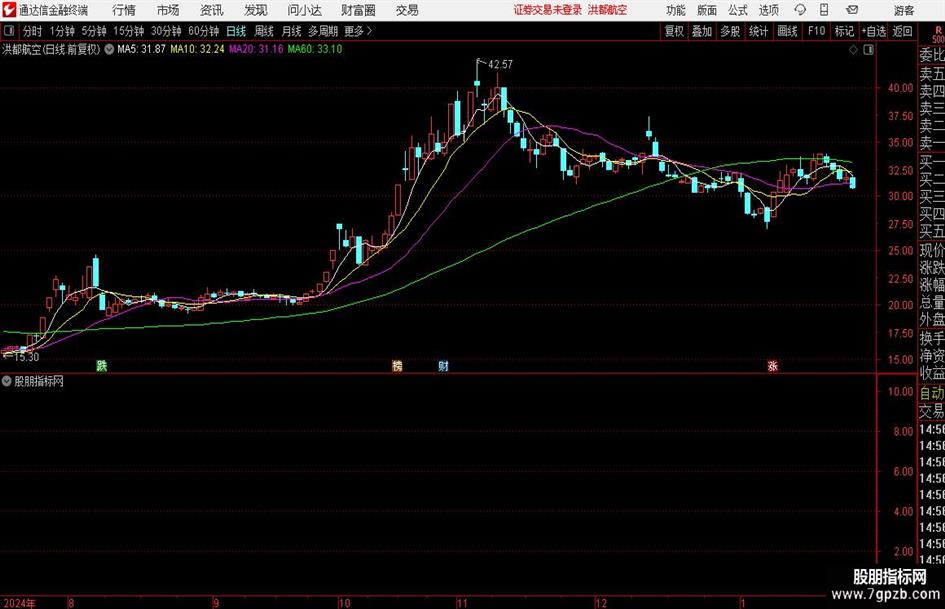Image resolution: width=945 pixels, height=609 pixels.
Task: Switch to the 月线 monthly tab
Action: click(292, 31)
